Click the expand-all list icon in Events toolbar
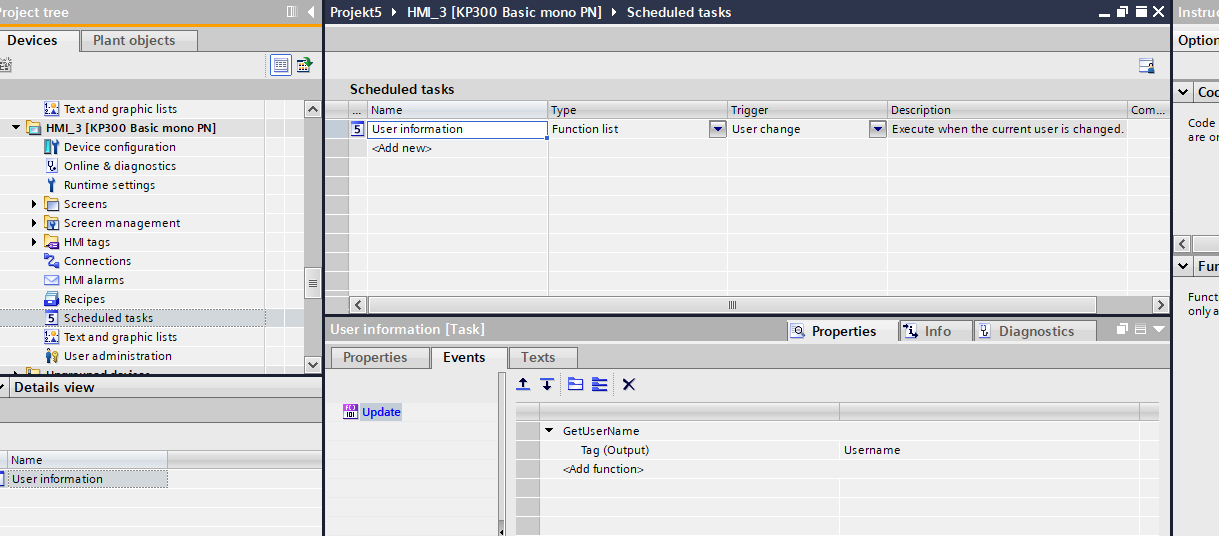The height and width of the screenshot is (536, 1219). (x=599, y=384)
